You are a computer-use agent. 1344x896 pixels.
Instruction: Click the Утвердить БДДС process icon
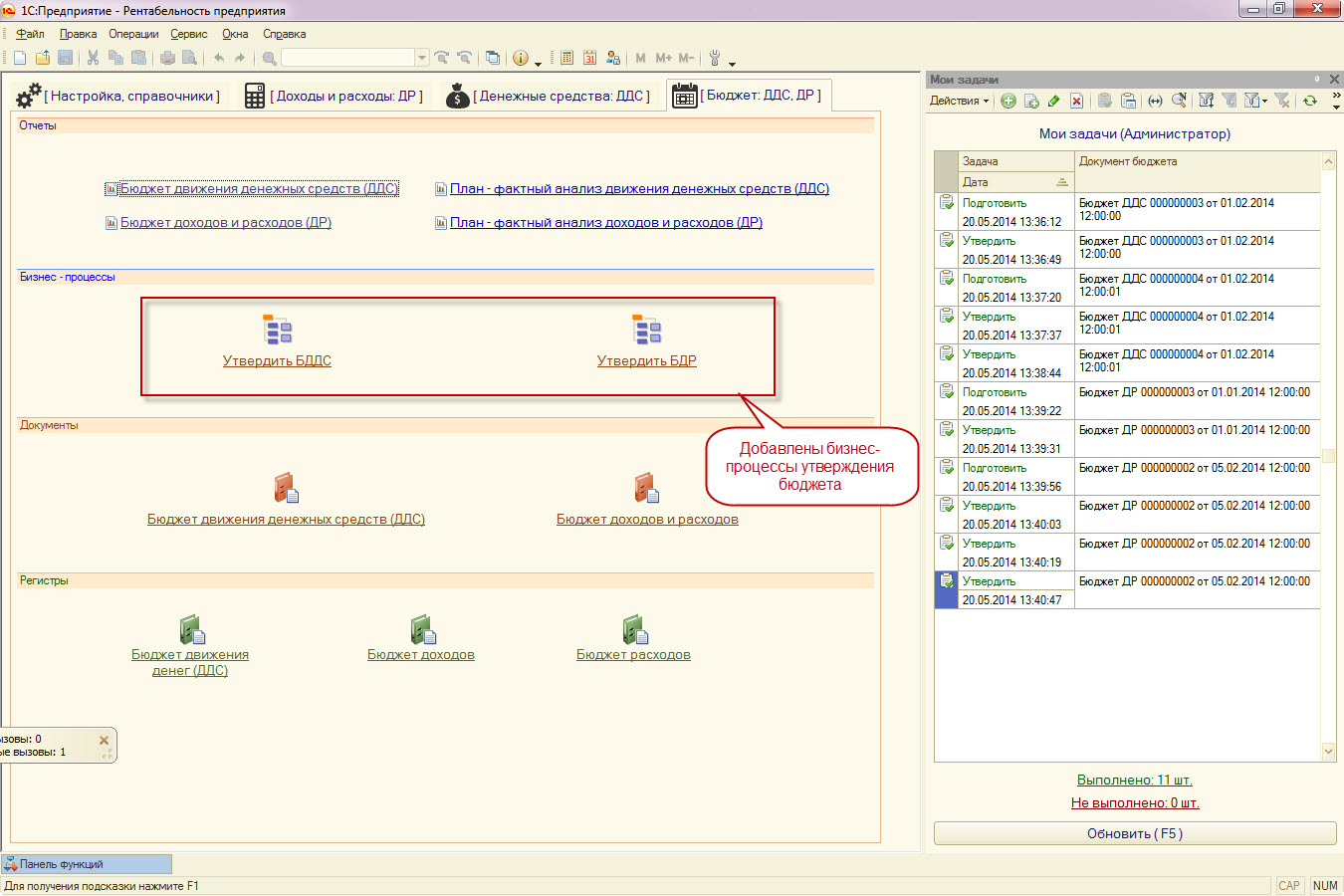click(277, 330)
